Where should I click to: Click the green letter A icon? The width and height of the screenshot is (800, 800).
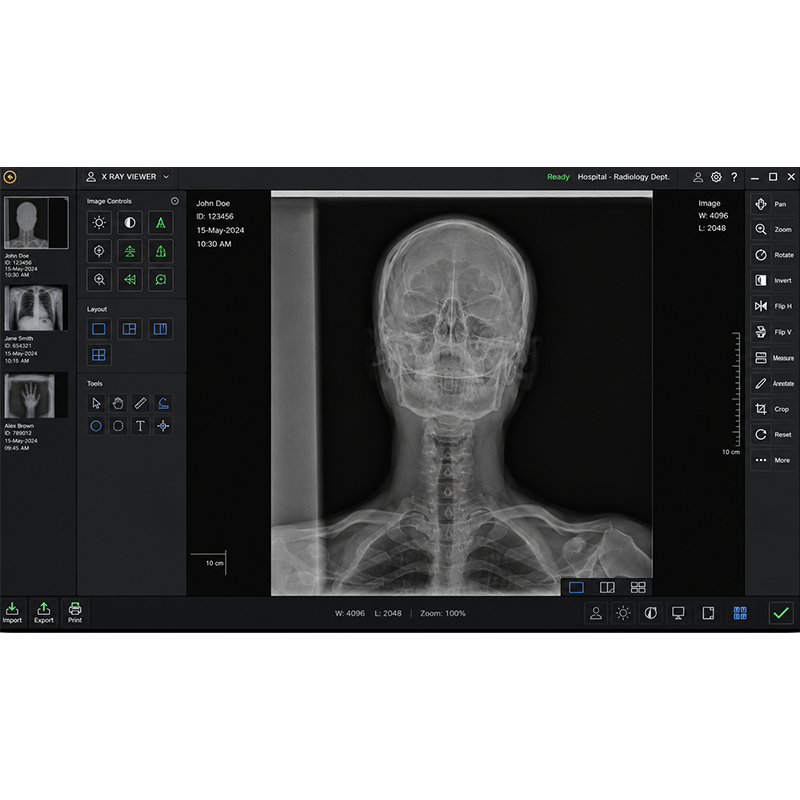[x=161, y=222]
